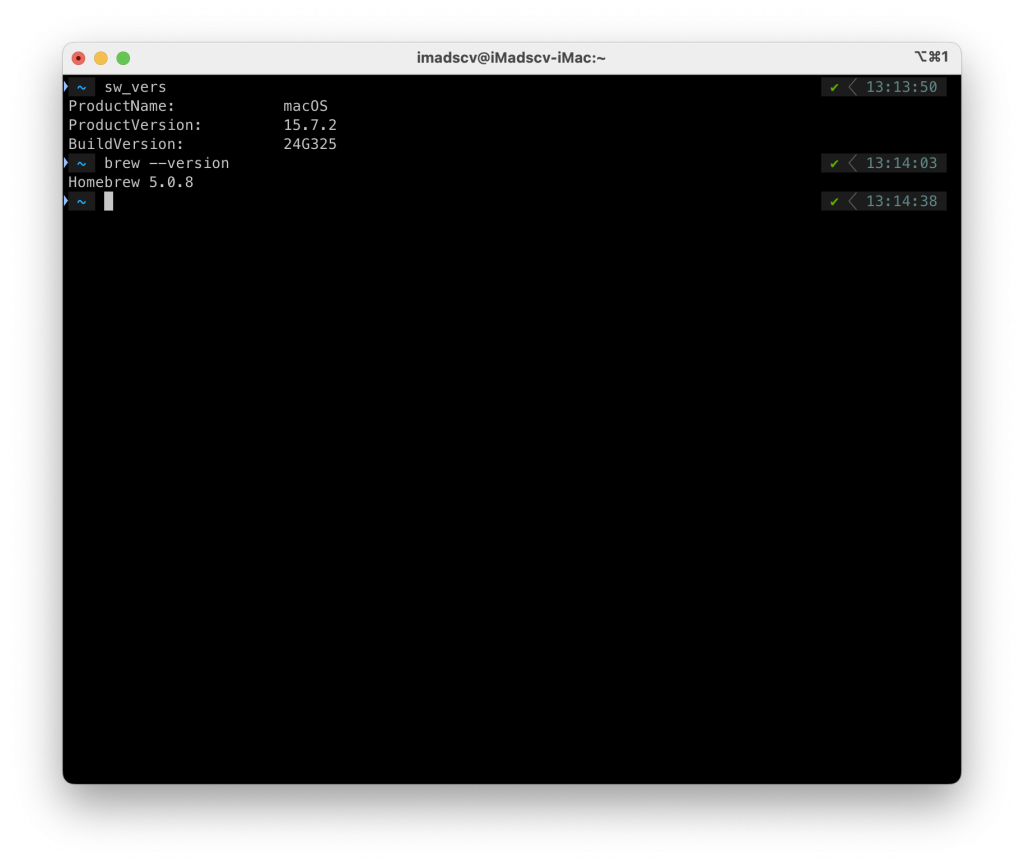
Task: Click the green checkmark beside 13:14:38
Action: (x=834, y=202)
